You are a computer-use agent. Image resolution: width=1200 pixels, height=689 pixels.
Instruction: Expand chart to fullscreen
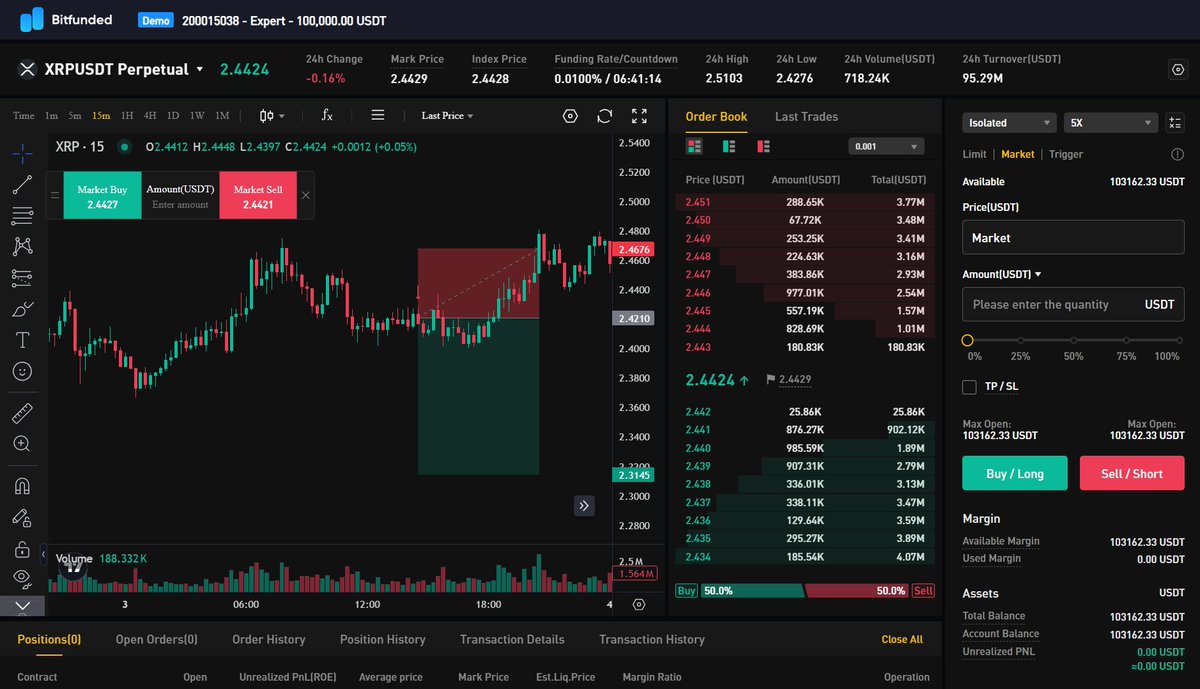(640, 116)
